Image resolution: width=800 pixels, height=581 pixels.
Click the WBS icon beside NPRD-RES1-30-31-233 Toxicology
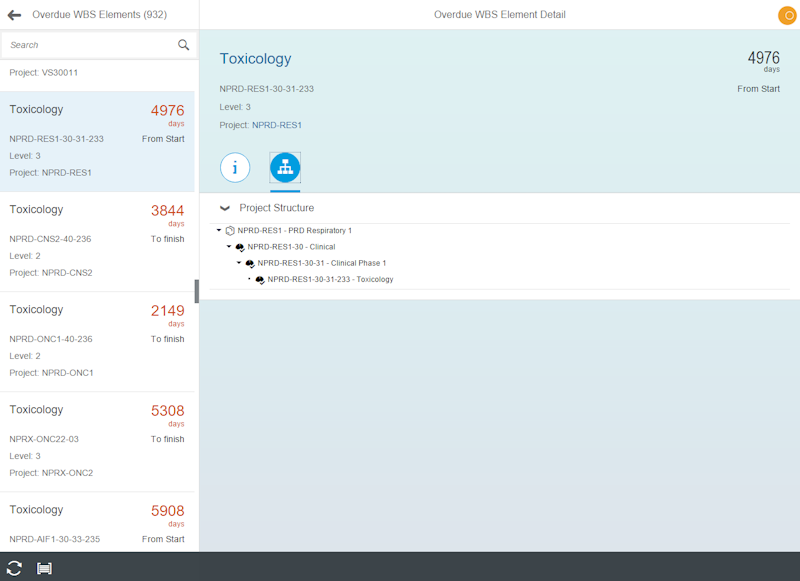(x=260, y=280)
